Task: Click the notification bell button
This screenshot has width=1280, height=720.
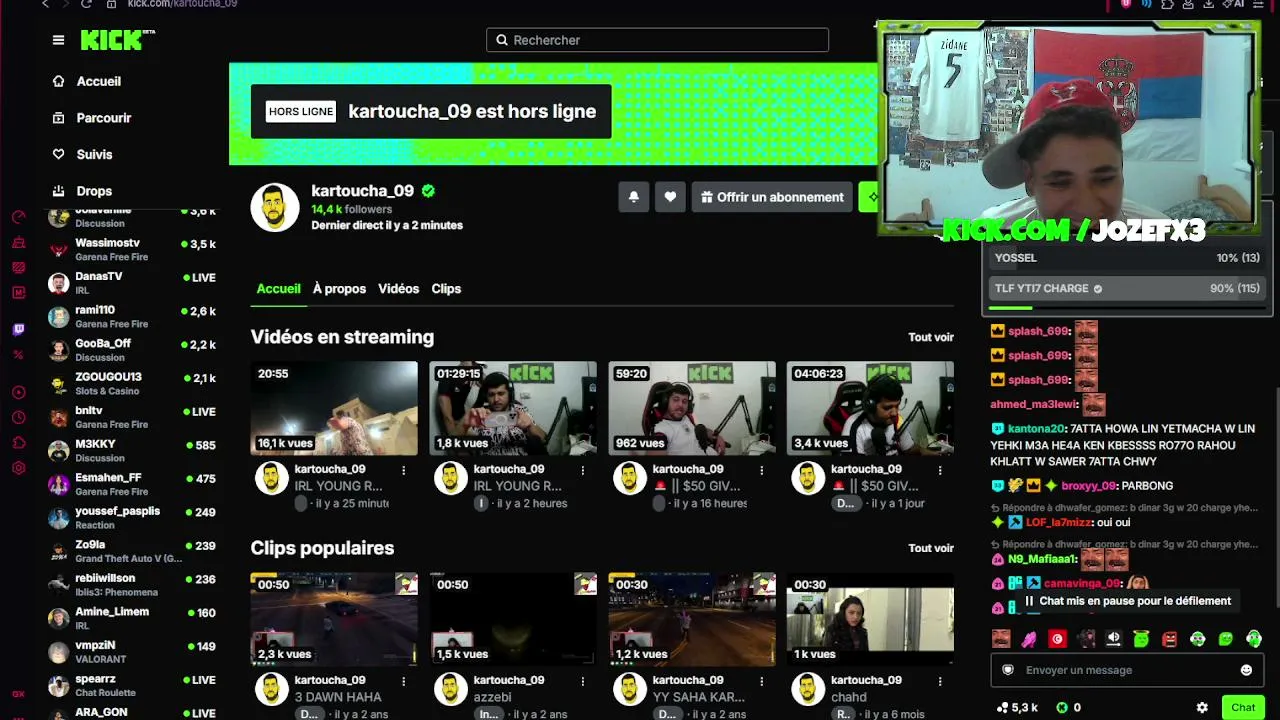Action: click(x=633, y=197)
